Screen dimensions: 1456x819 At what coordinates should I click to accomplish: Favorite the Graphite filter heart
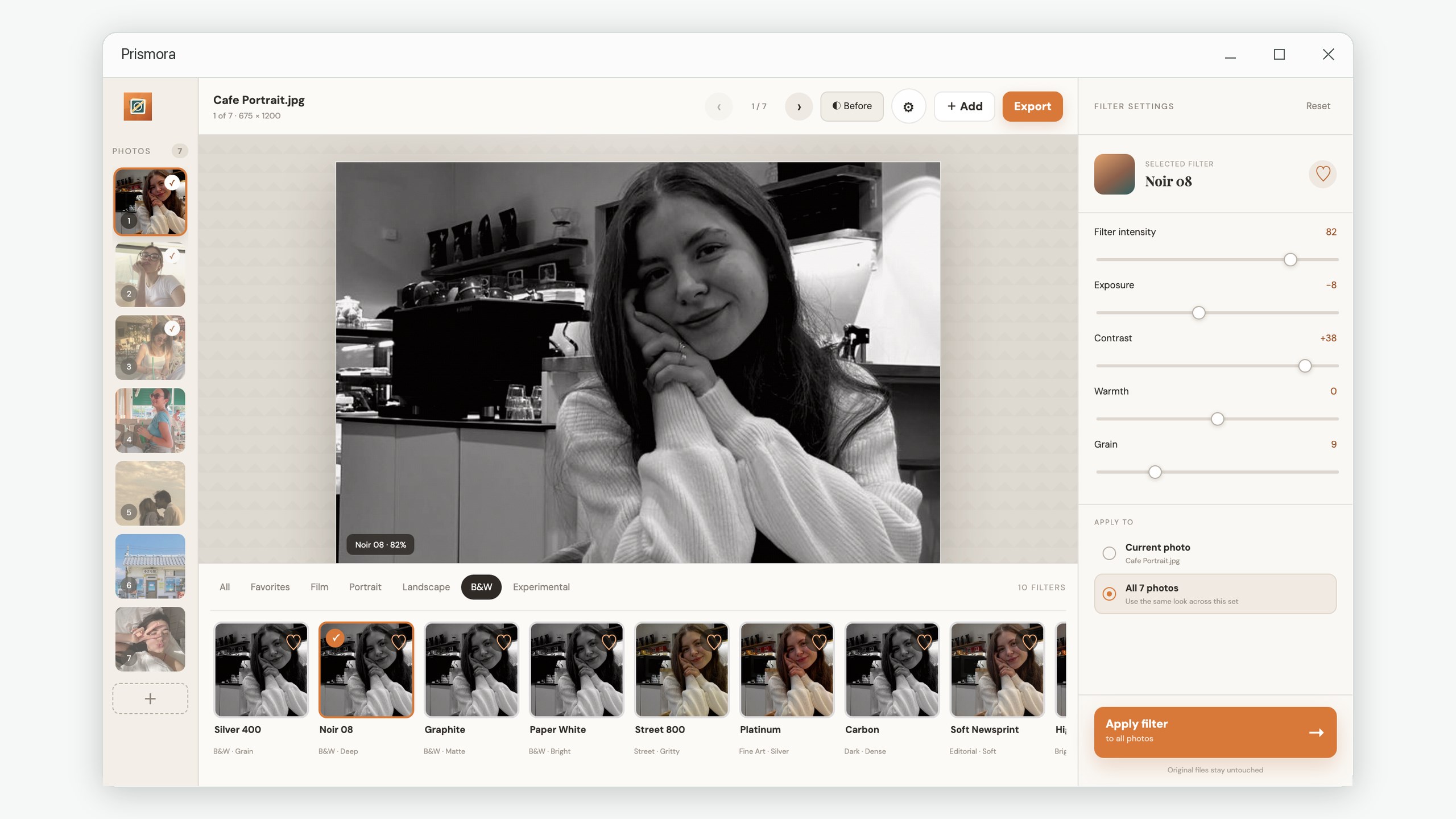pos(503,642)
